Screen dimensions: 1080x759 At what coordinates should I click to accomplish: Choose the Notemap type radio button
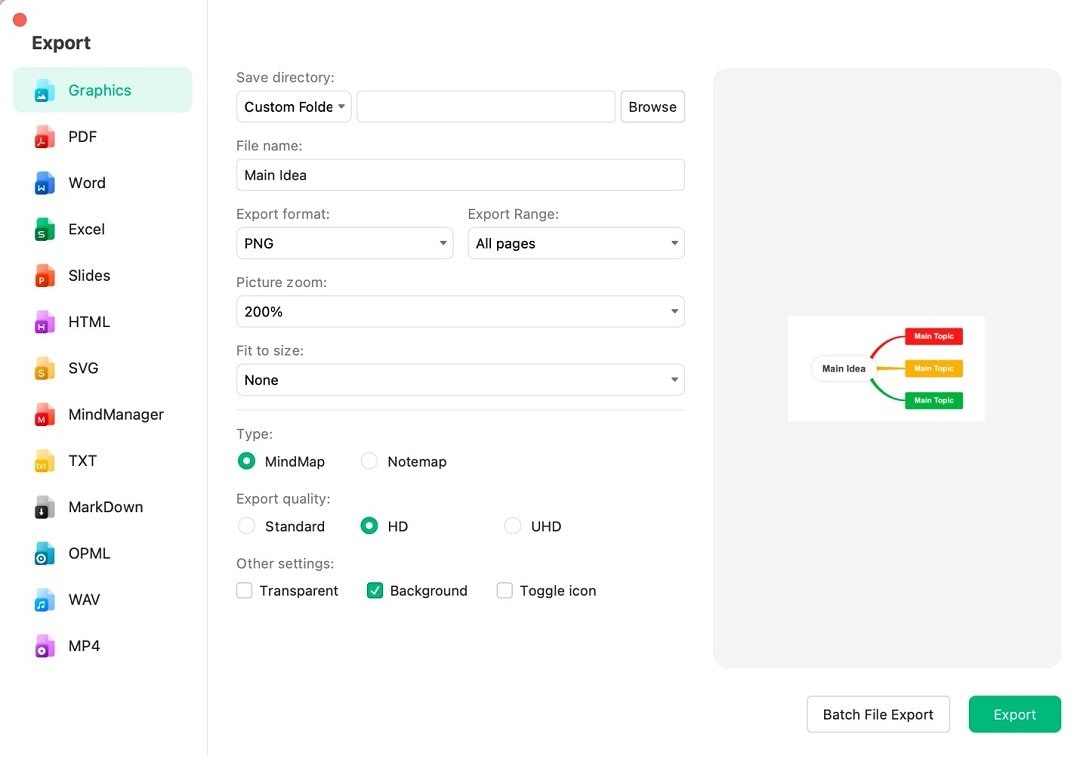[x=370, y=461]
